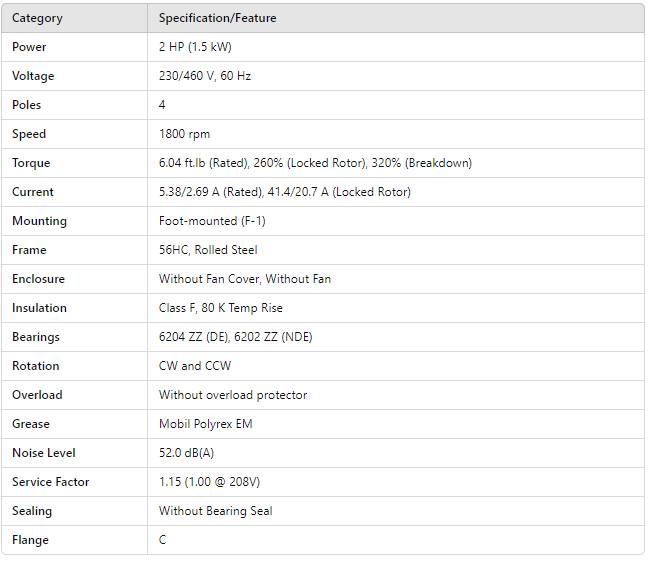Image resolution: width=650 pixels, height=562 pixels.
Task: Click the Specification/Feature column header
Action: [218, 18]
